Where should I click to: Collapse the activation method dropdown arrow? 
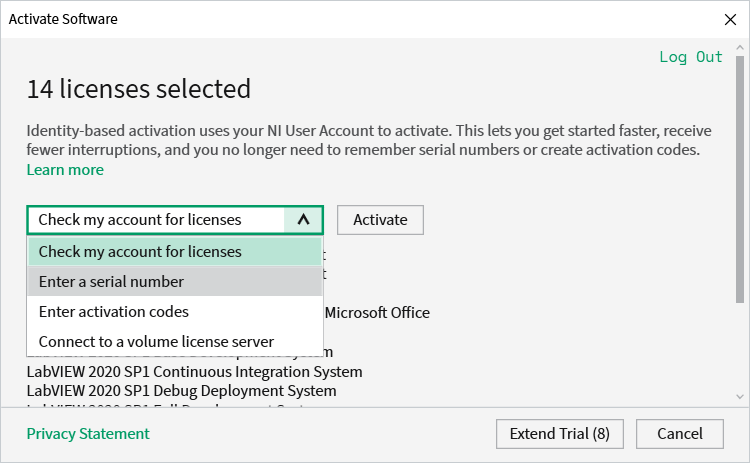(x=303, y=220)
